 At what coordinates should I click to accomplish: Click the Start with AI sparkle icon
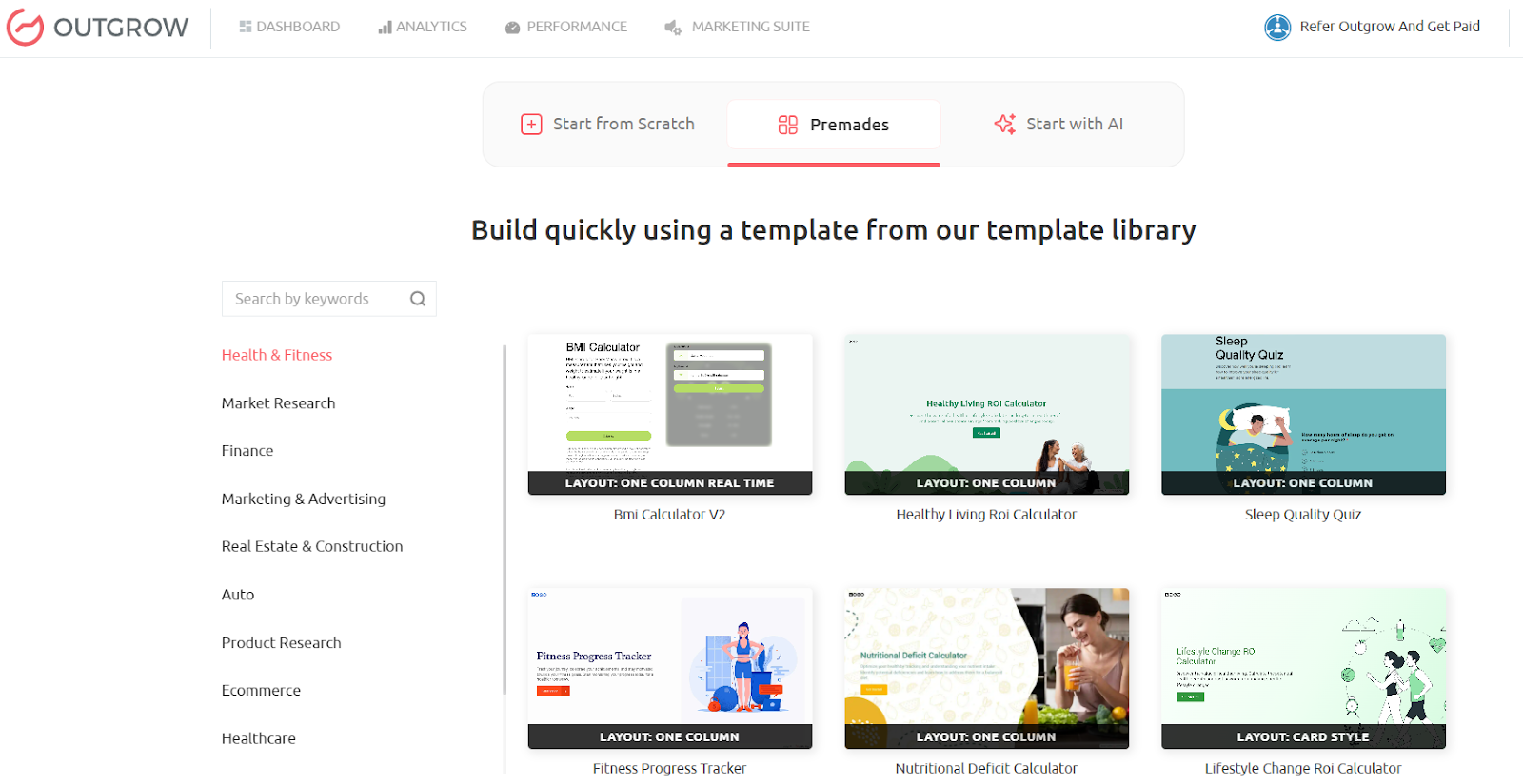click(1004, 125)
